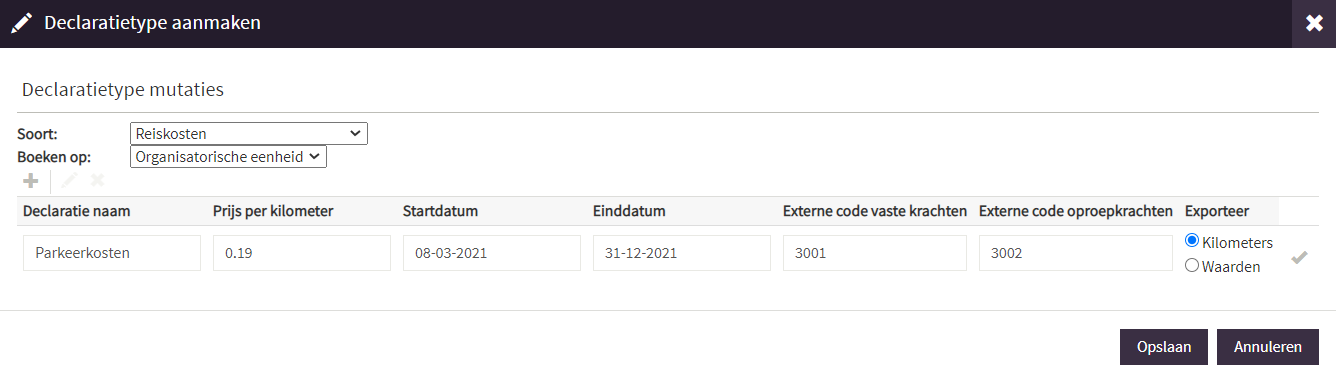This screenshot has width=1336, height=378.
Task: Open the Soort dropdown showing Reiskosten
Action: (249, 133)
